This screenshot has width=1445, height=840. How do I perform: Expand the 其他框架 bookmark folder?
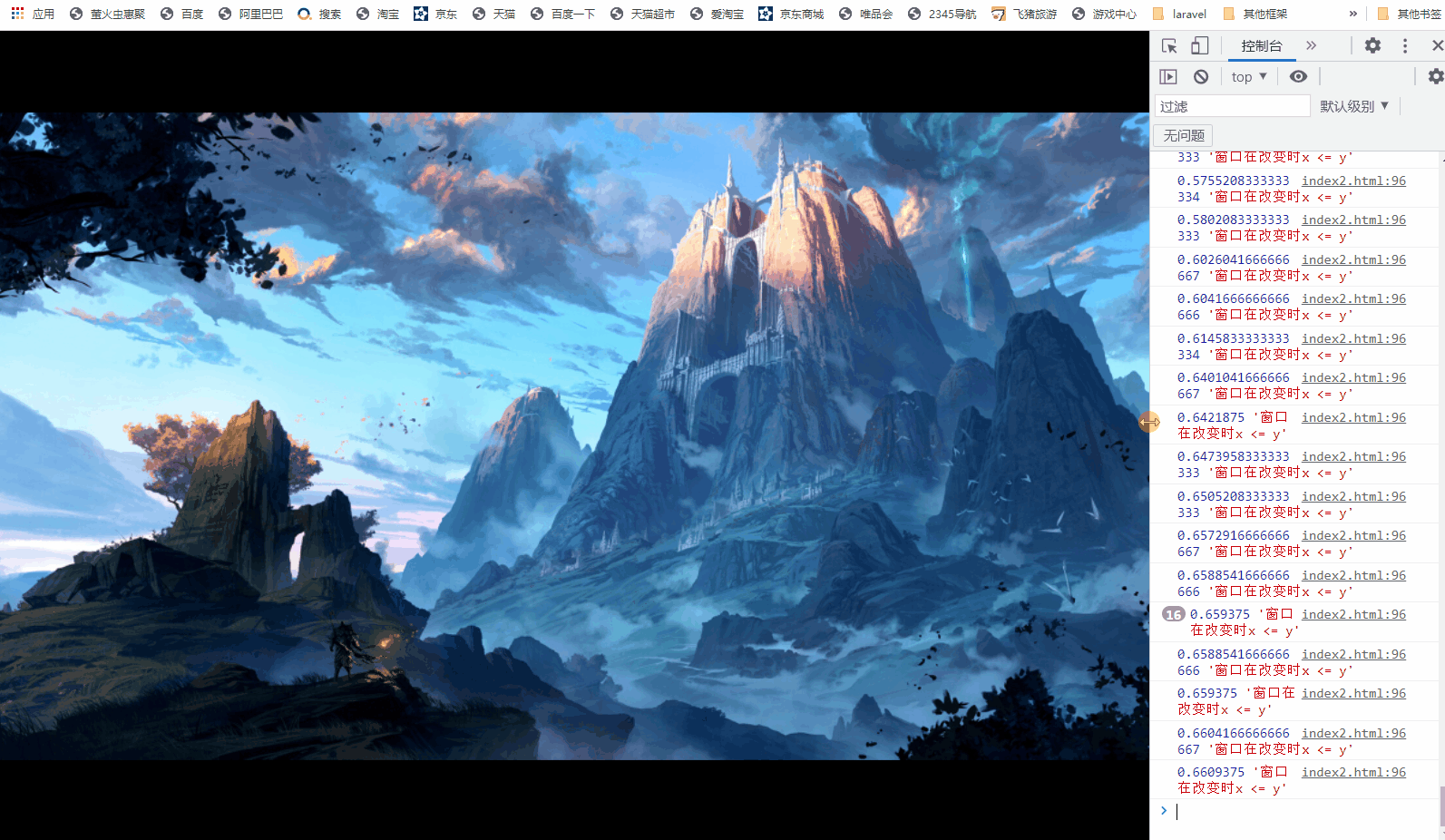(x=1255, y=14)
